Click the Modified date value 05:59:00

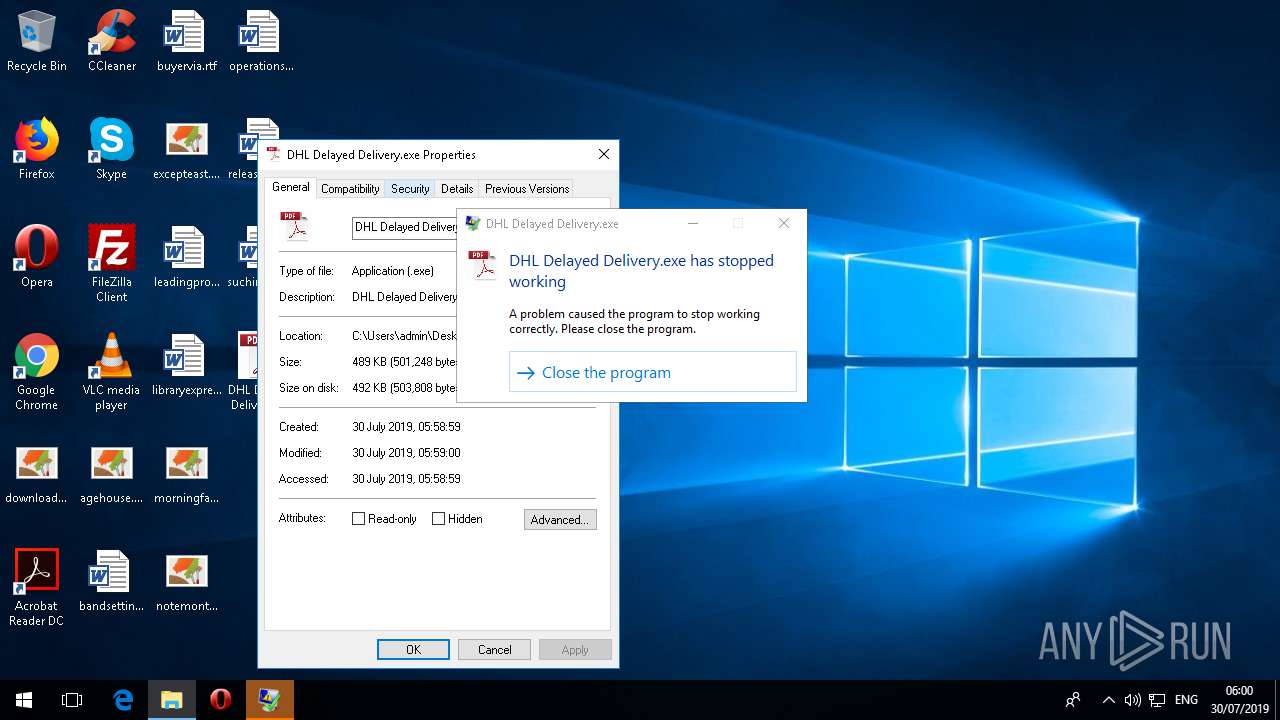(406, 453)
